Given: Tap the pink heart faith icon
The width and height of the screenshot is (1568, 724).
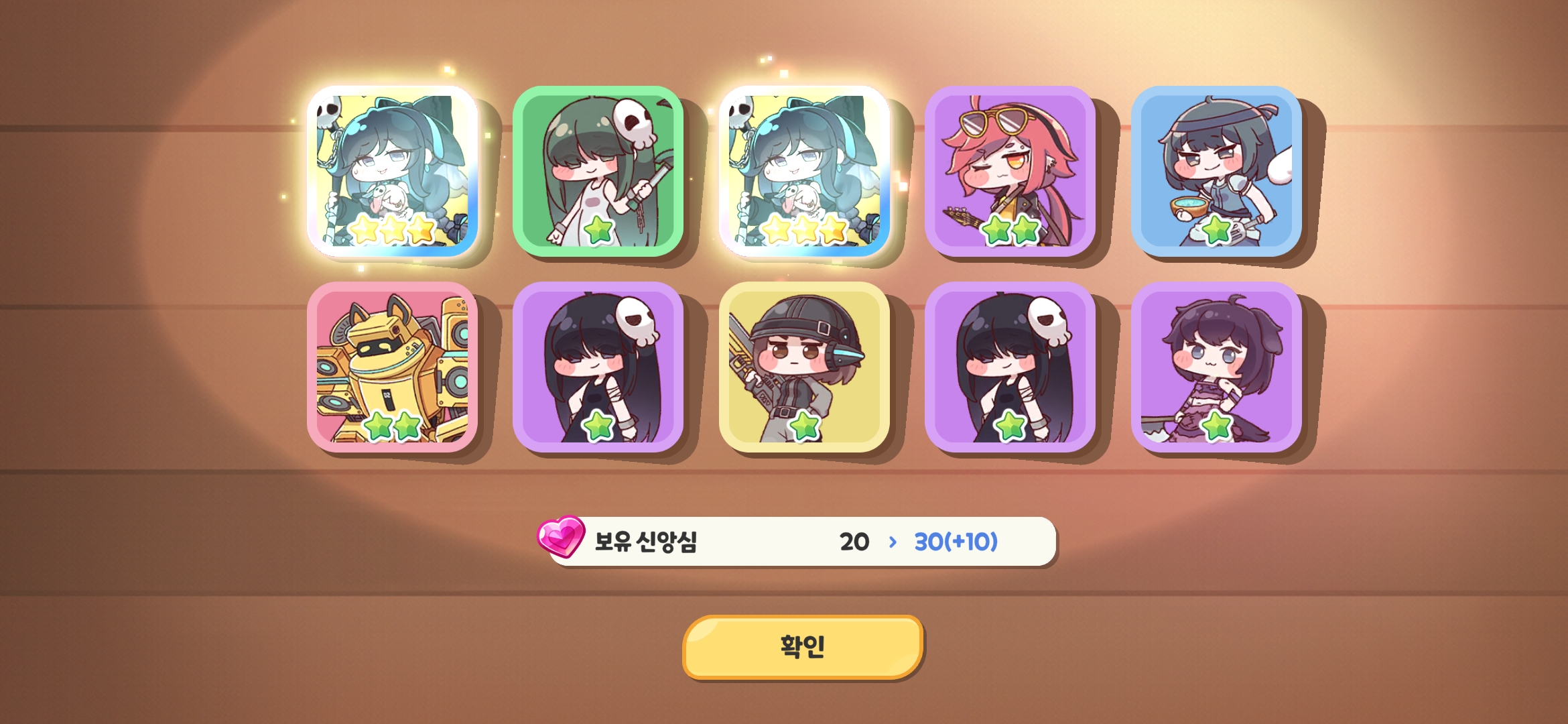Looking at the screenshot, I should [561, 536].
